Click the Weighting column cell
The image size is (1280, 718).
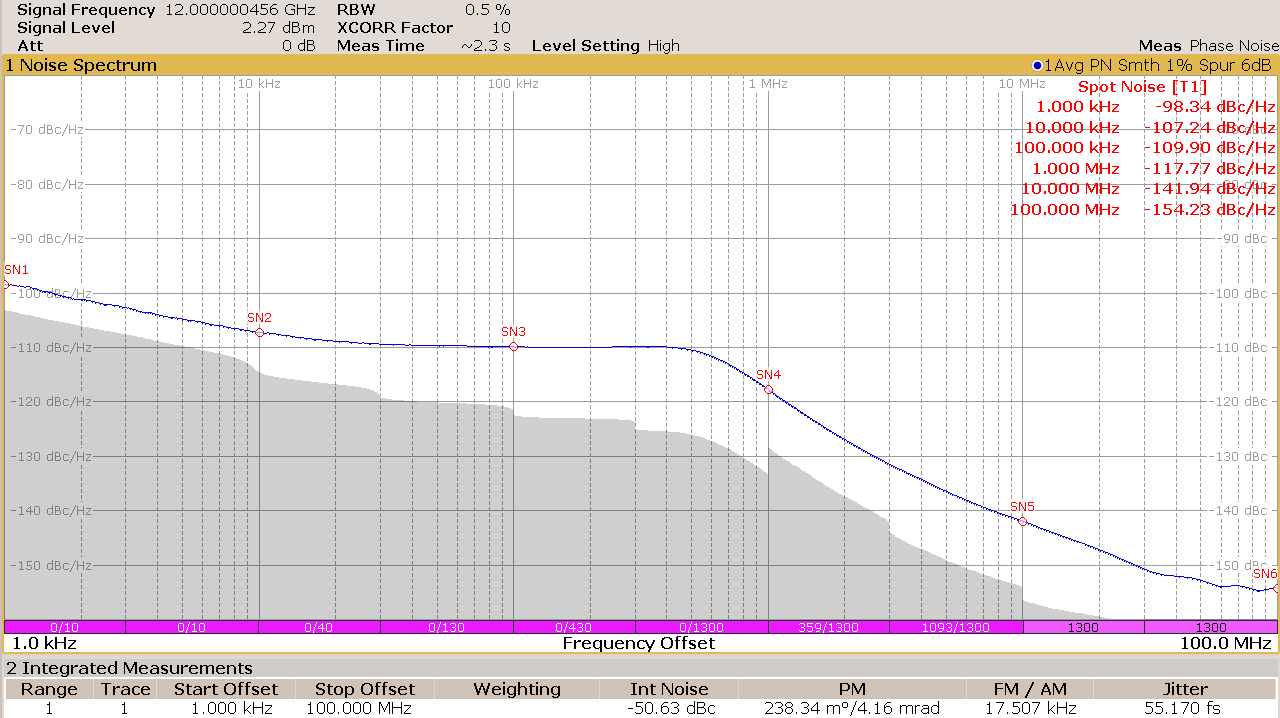[x=516, y=708]
